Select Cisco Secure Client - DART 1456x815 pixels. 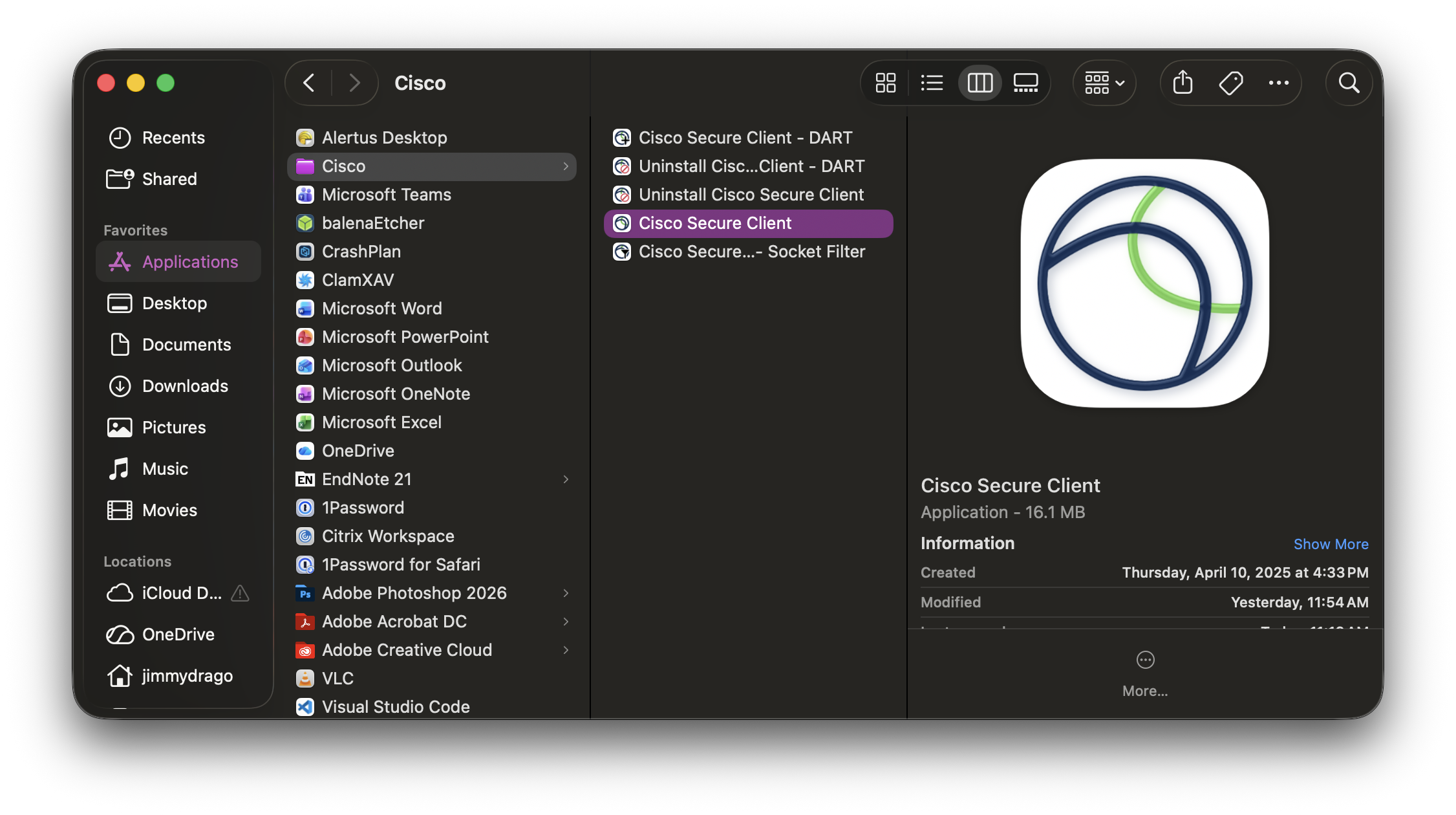(x=748, y=138)
